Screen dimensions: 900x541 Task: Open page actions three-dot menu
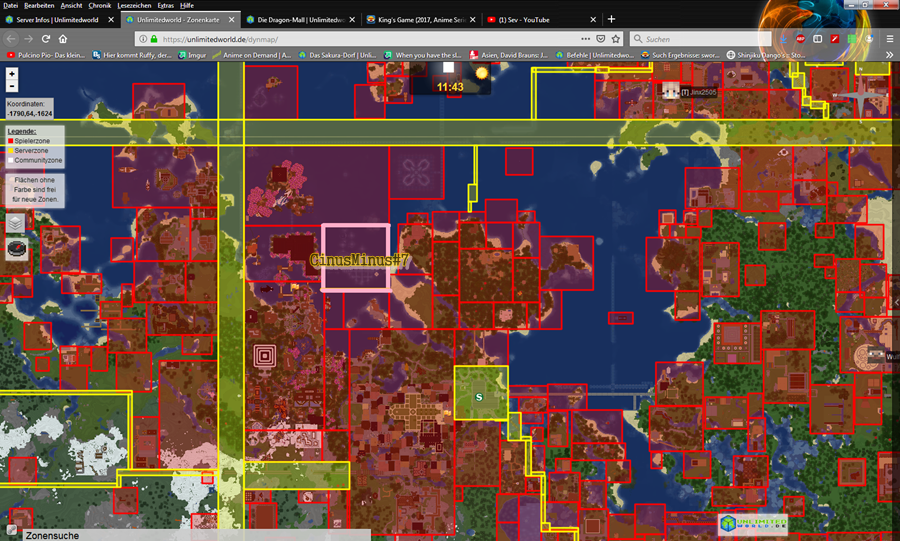(585, 39)
